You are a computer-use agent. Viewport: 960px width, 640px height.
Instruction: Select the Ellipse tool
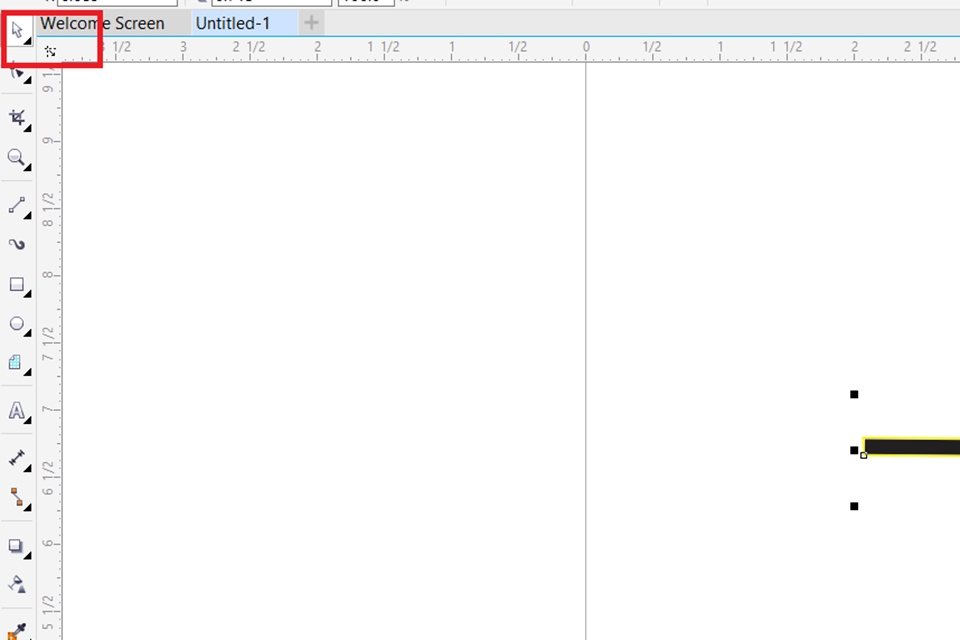pyautogui.click(x=17, y=325)
